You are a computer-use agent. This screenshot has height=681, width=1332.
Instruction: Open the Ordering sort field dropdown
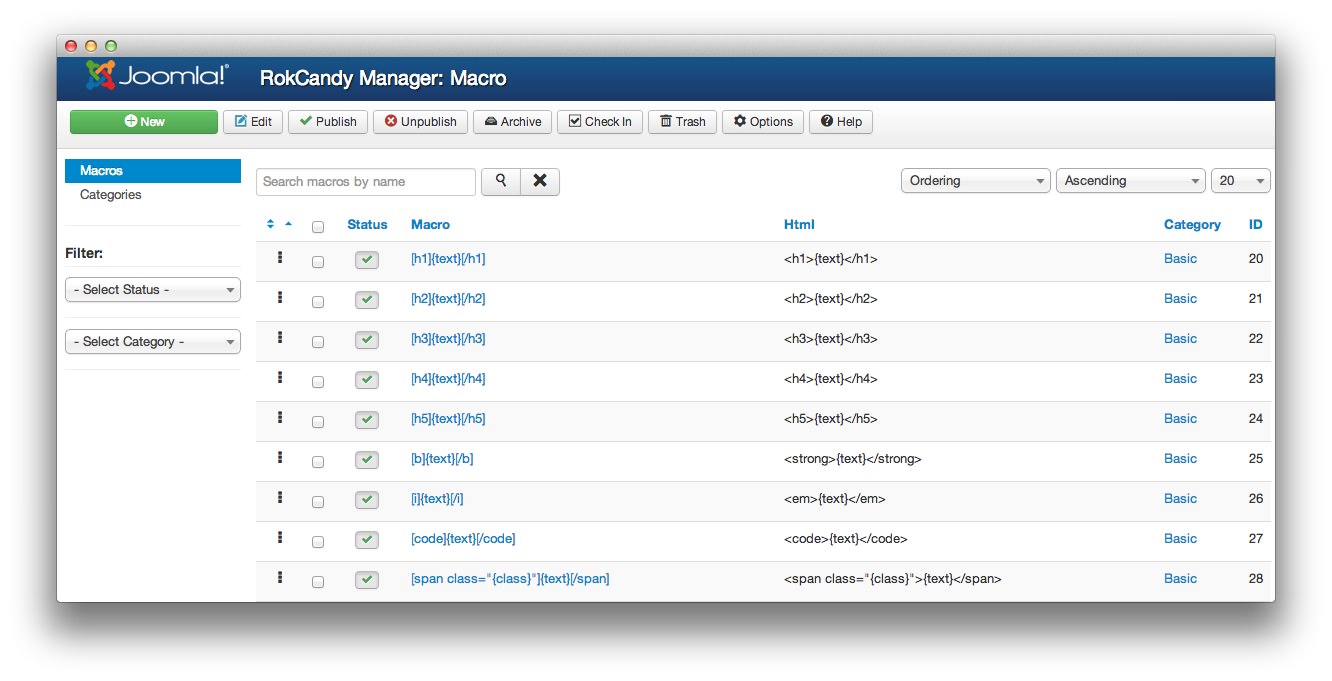click(x=976, y=181)
